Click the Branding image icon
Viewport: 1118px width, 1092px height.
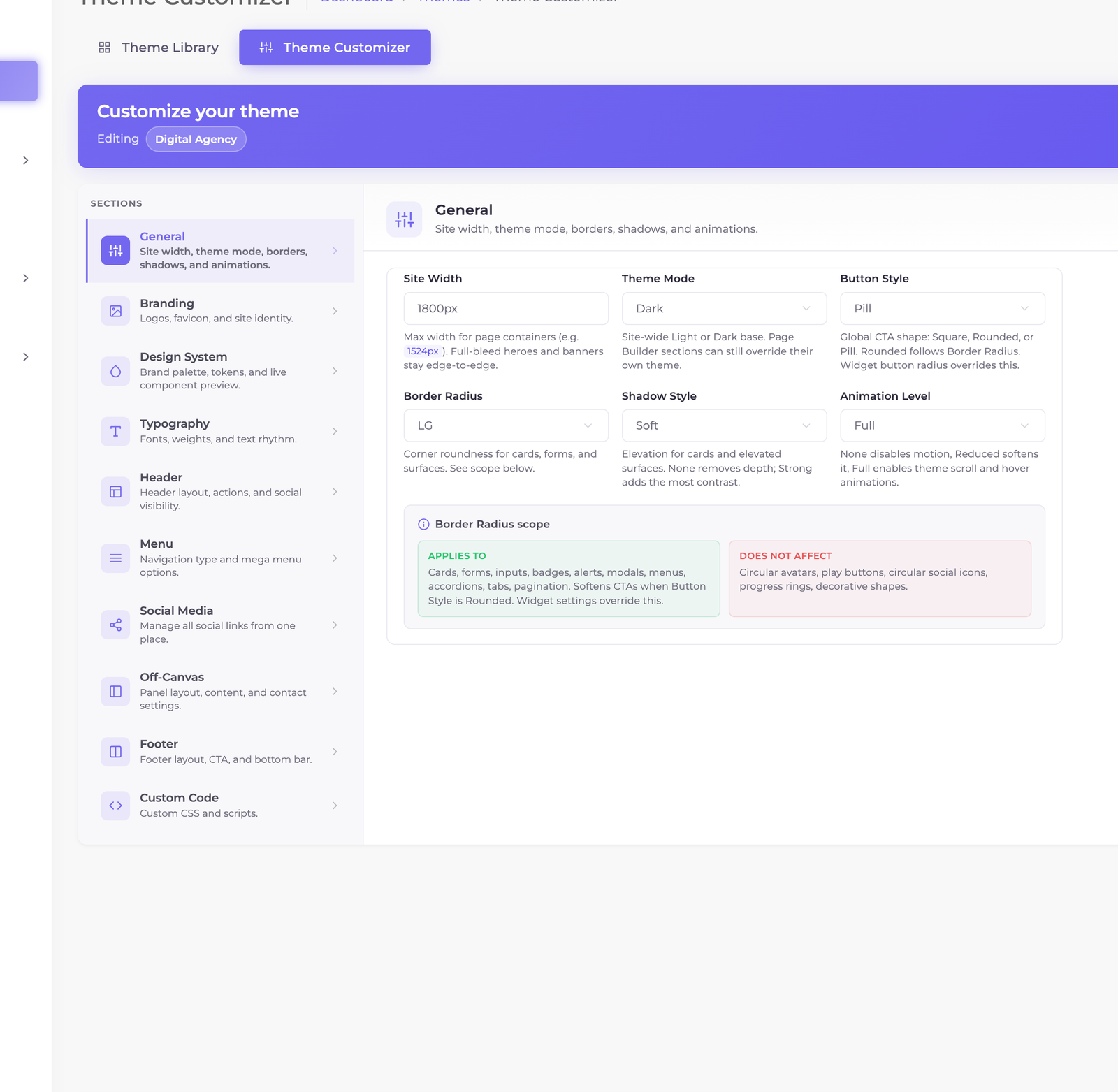(115, 311)
